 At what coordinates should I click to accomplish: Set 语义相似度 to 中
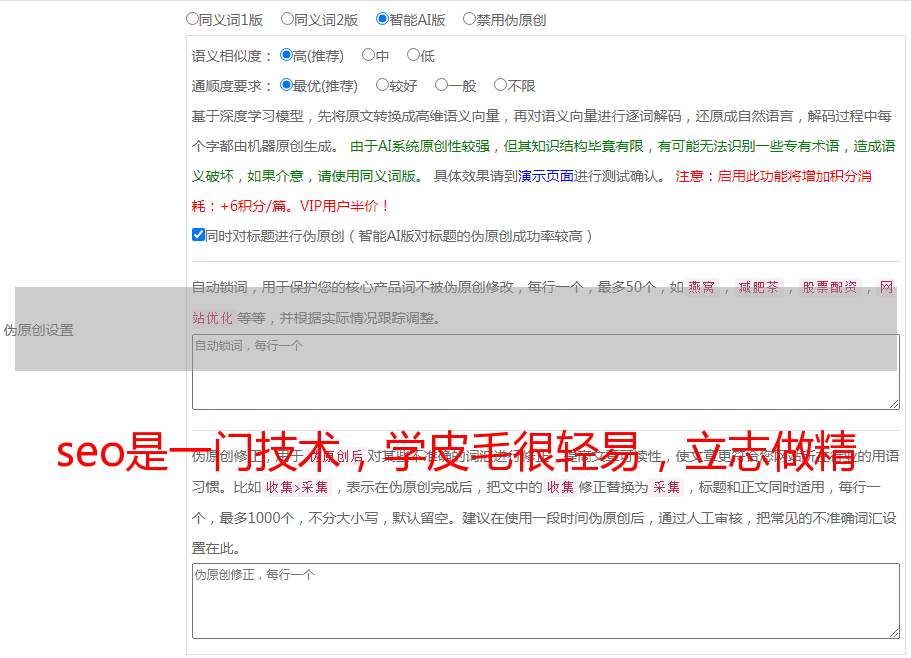tap(369, 55)
